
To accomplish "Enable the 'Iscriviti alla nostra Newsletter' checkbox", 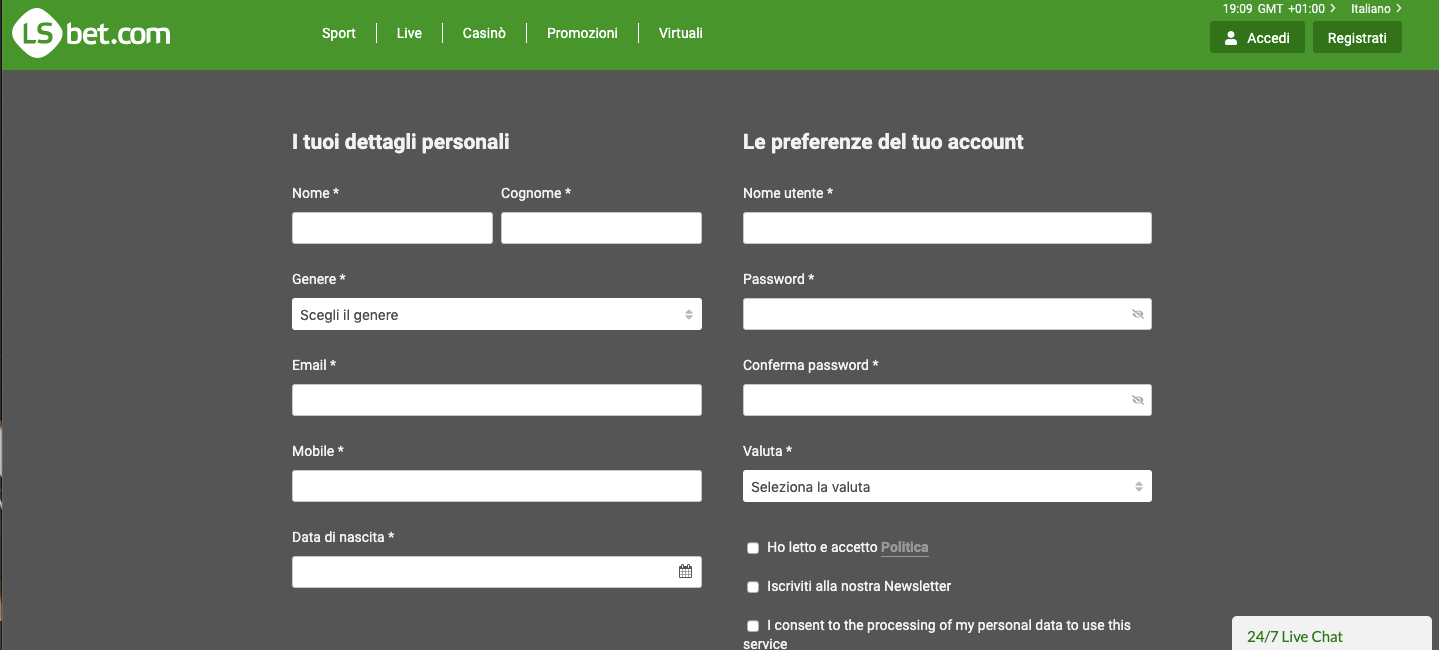I will coord(752,587).
